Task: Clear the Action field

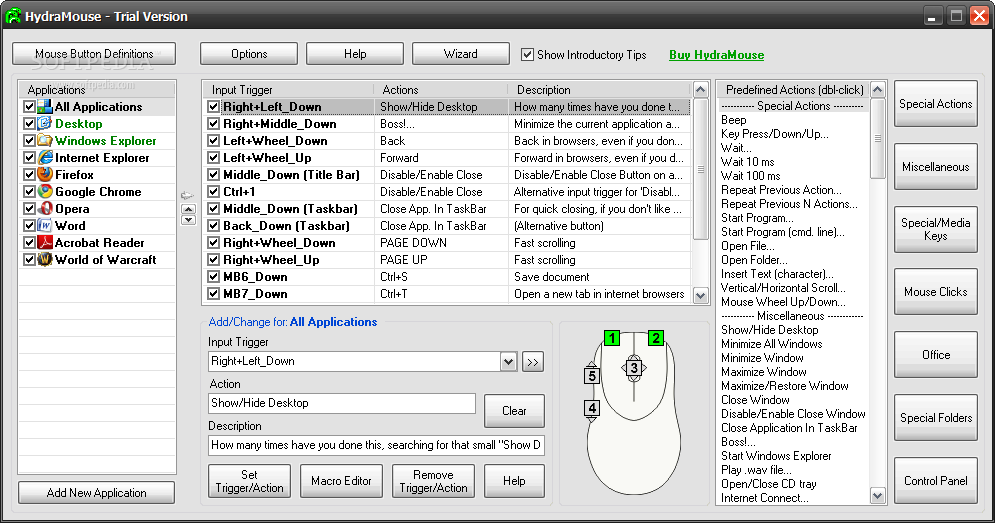Action: pyautogui.click(x=514, y=411)
